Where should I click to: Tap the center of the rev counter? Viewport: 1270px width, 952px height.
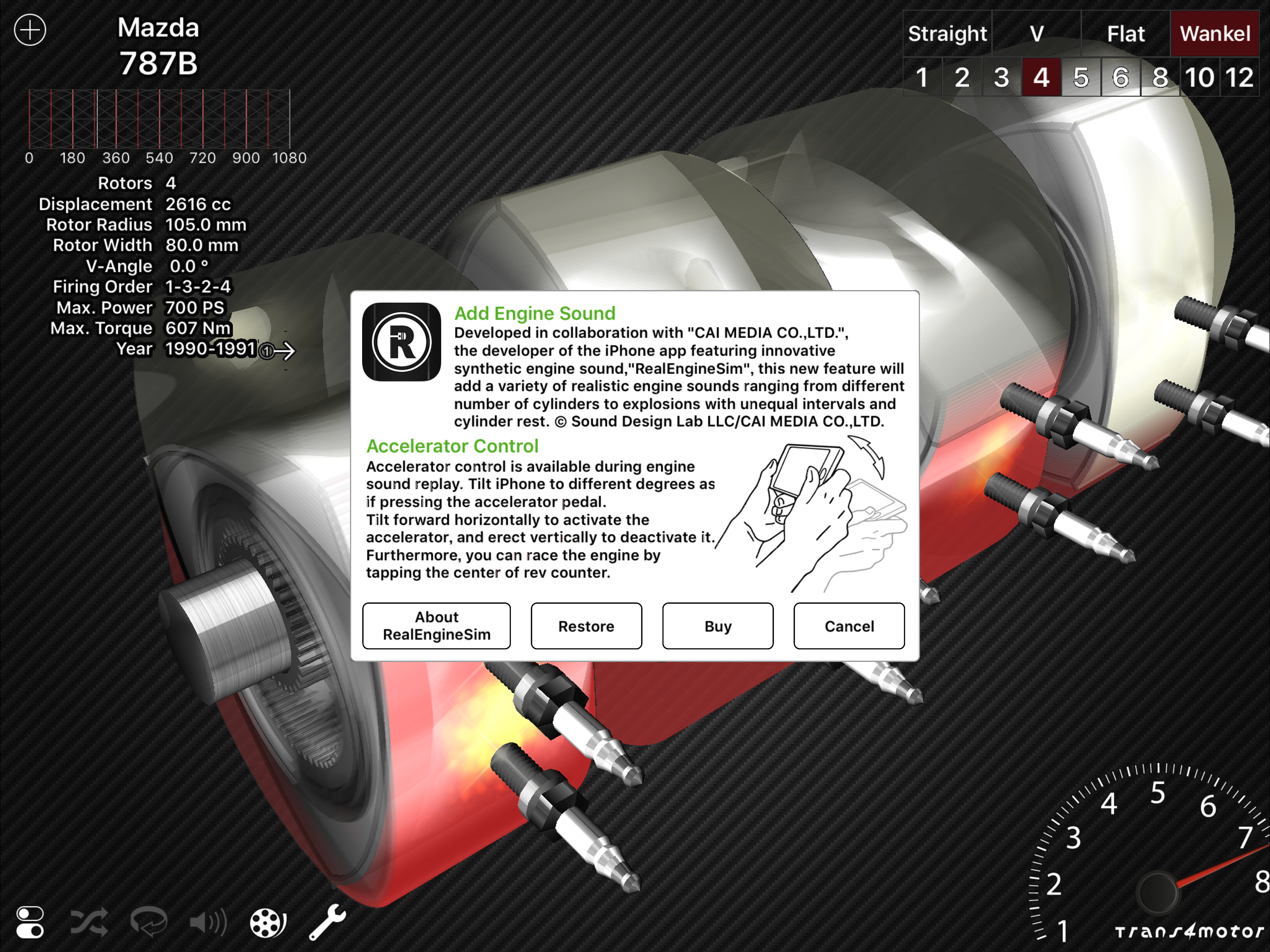tap(1157, 893)
